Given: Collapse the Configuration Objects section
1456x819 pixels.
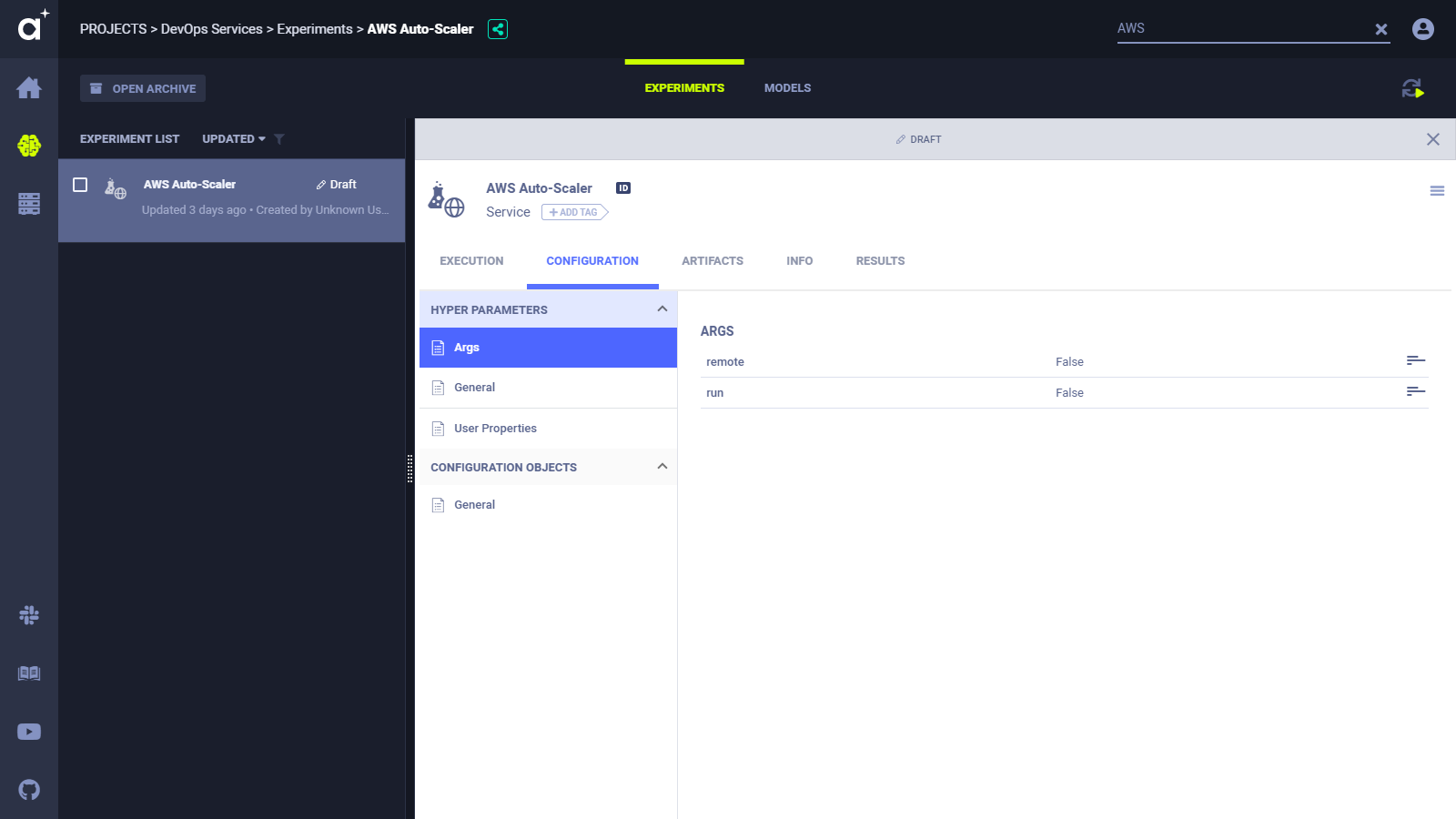Looking at the screenshot, I should 662,467.
